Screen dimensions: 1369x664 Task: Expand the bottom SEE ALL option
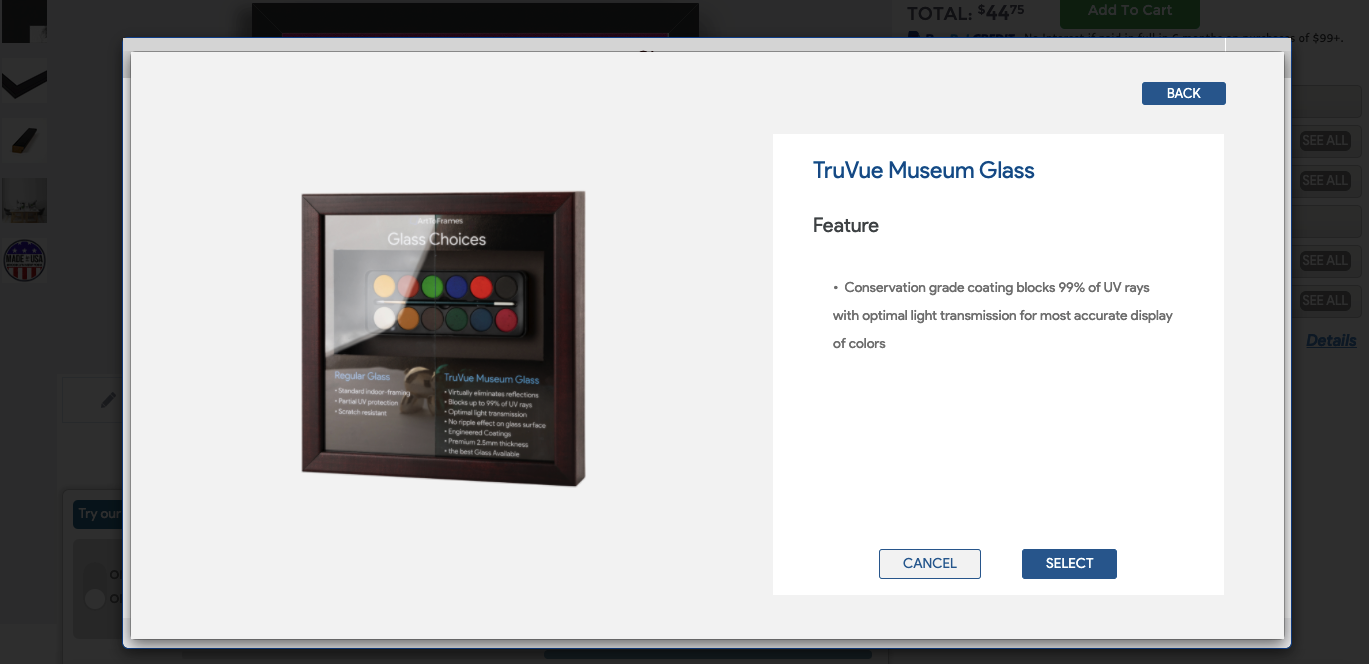(1325, 301)
